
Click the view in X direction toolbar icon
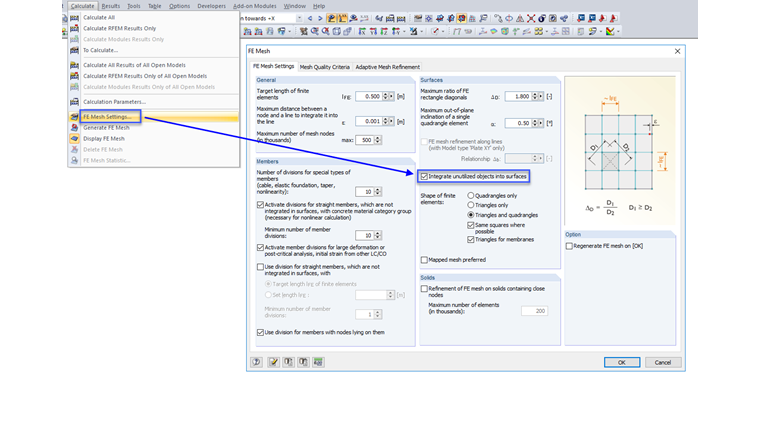pos(362,31)
